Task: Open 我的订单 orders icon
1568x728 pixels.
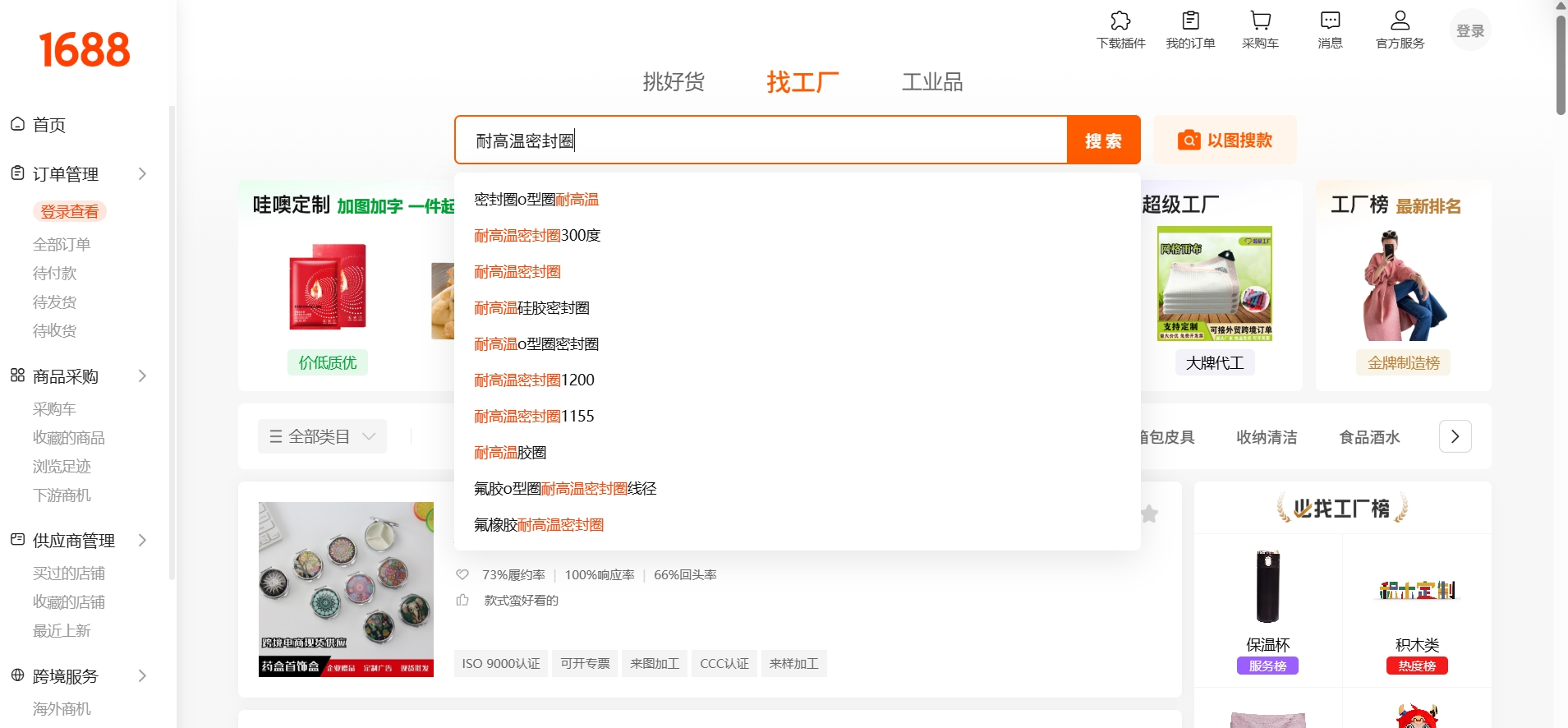Action: coord(1190,21)
